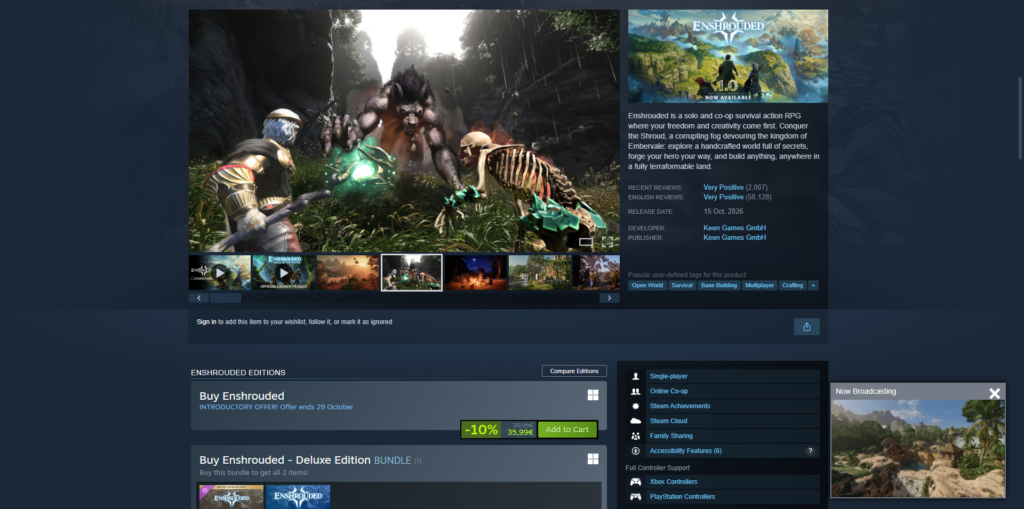The width and height of the screenshot is (1024, 509).
Task: Play the official launch trailer thumbnail
Action: (283, 272)
